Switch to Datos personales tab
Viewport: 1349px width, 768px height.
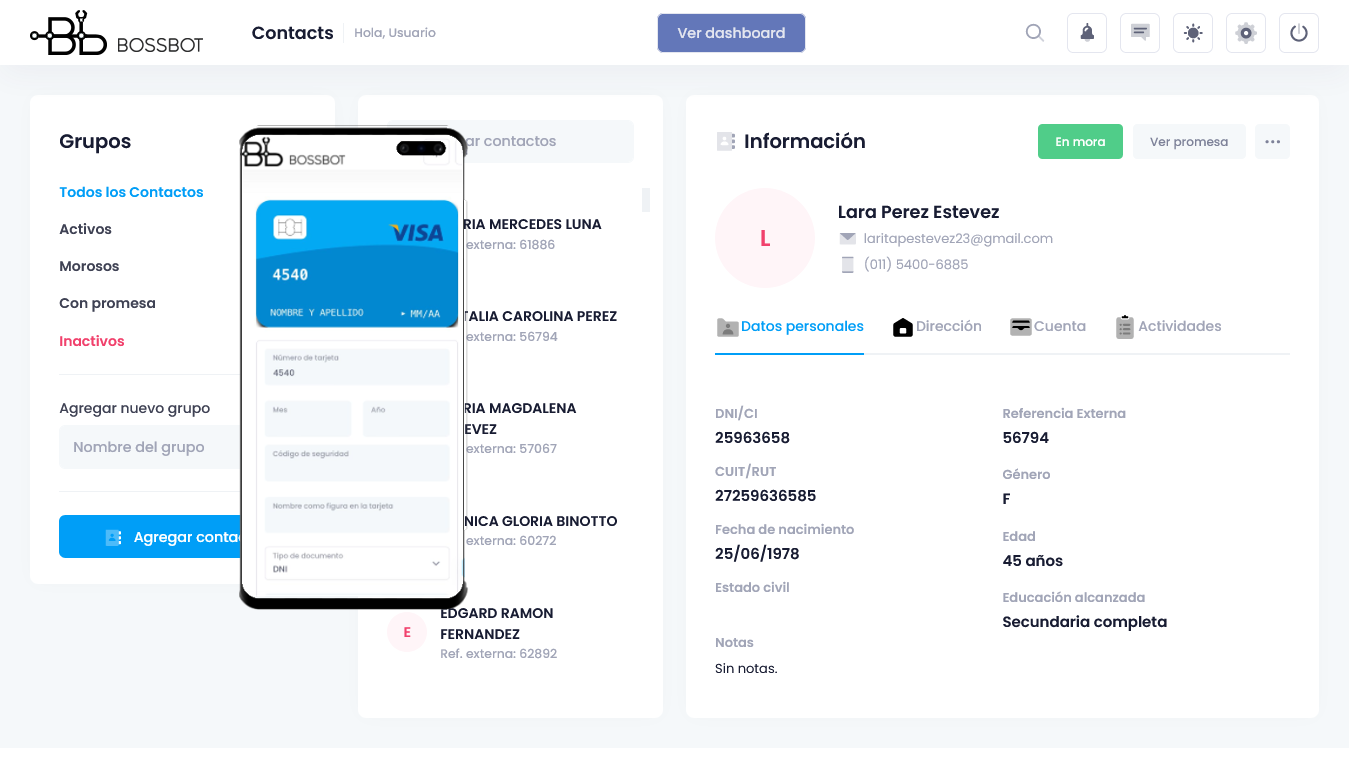[x=790, y=327]
